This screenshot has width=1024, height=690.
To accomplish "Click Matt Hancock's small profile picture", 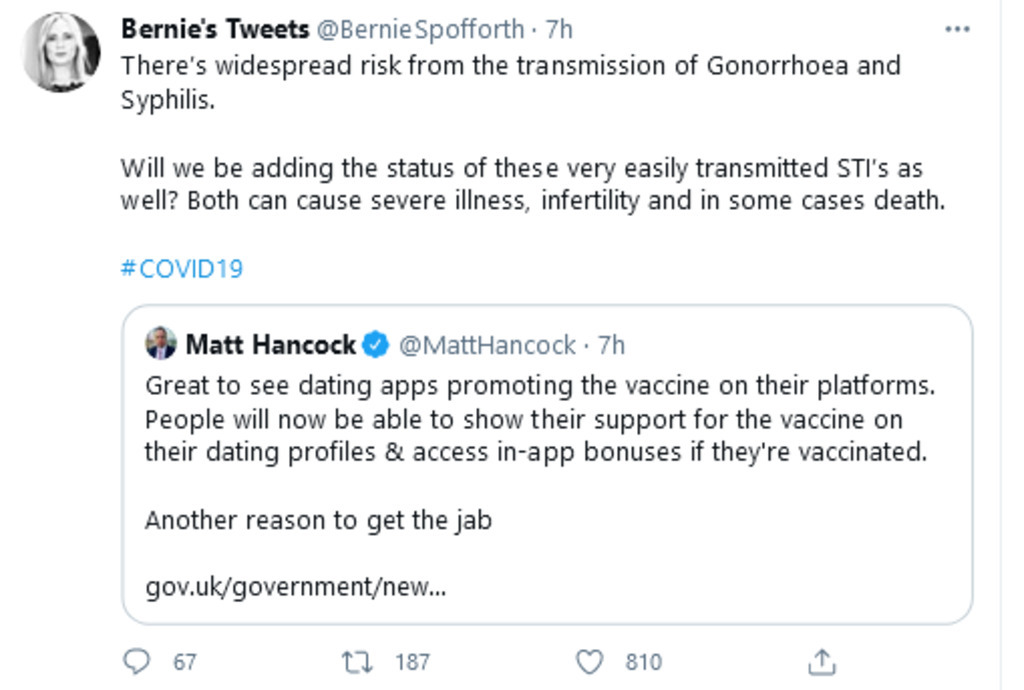I will click(161, 344).
